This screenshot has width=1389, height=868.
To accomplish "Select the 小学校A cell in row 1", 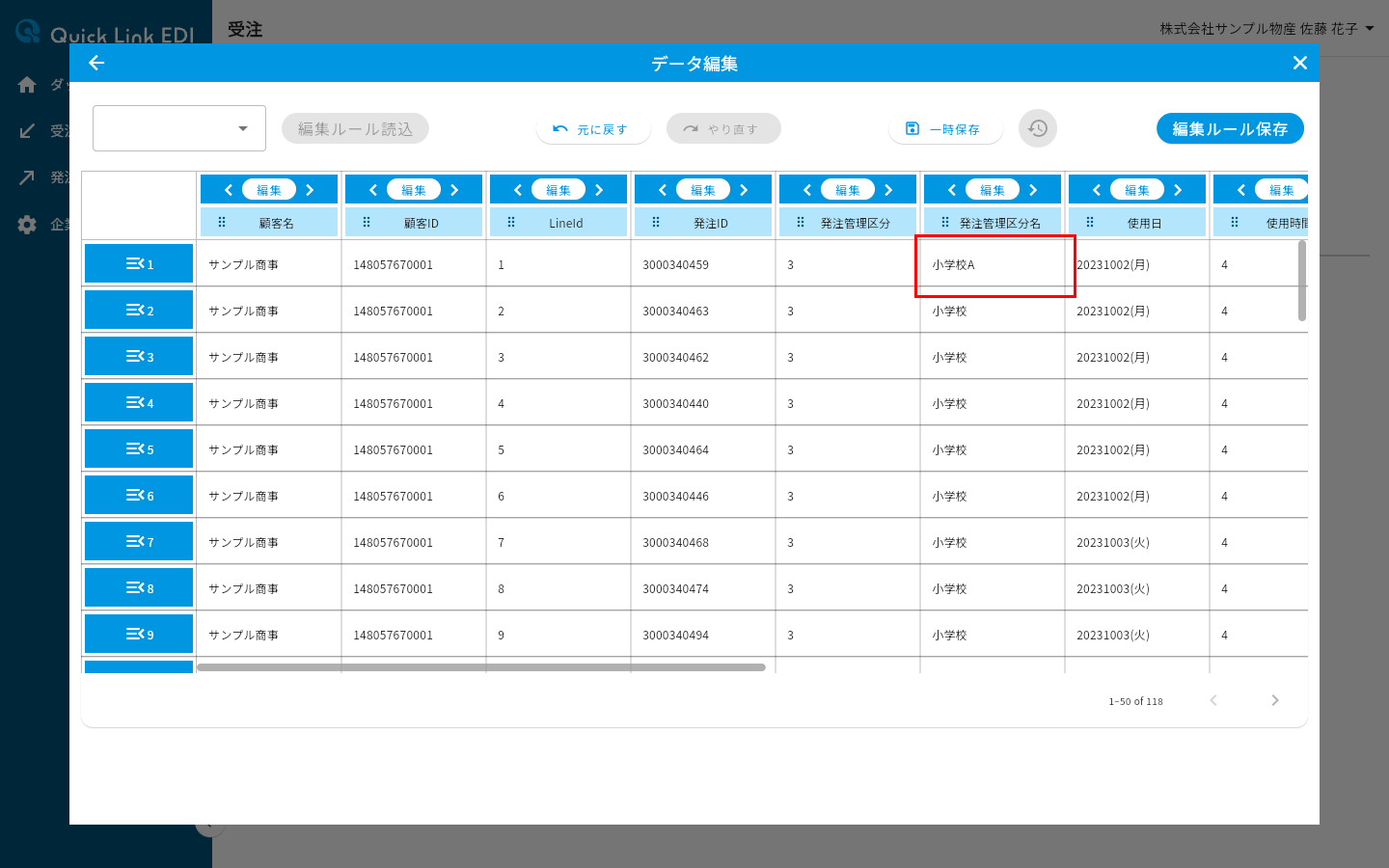I will (x=993, y=264).
